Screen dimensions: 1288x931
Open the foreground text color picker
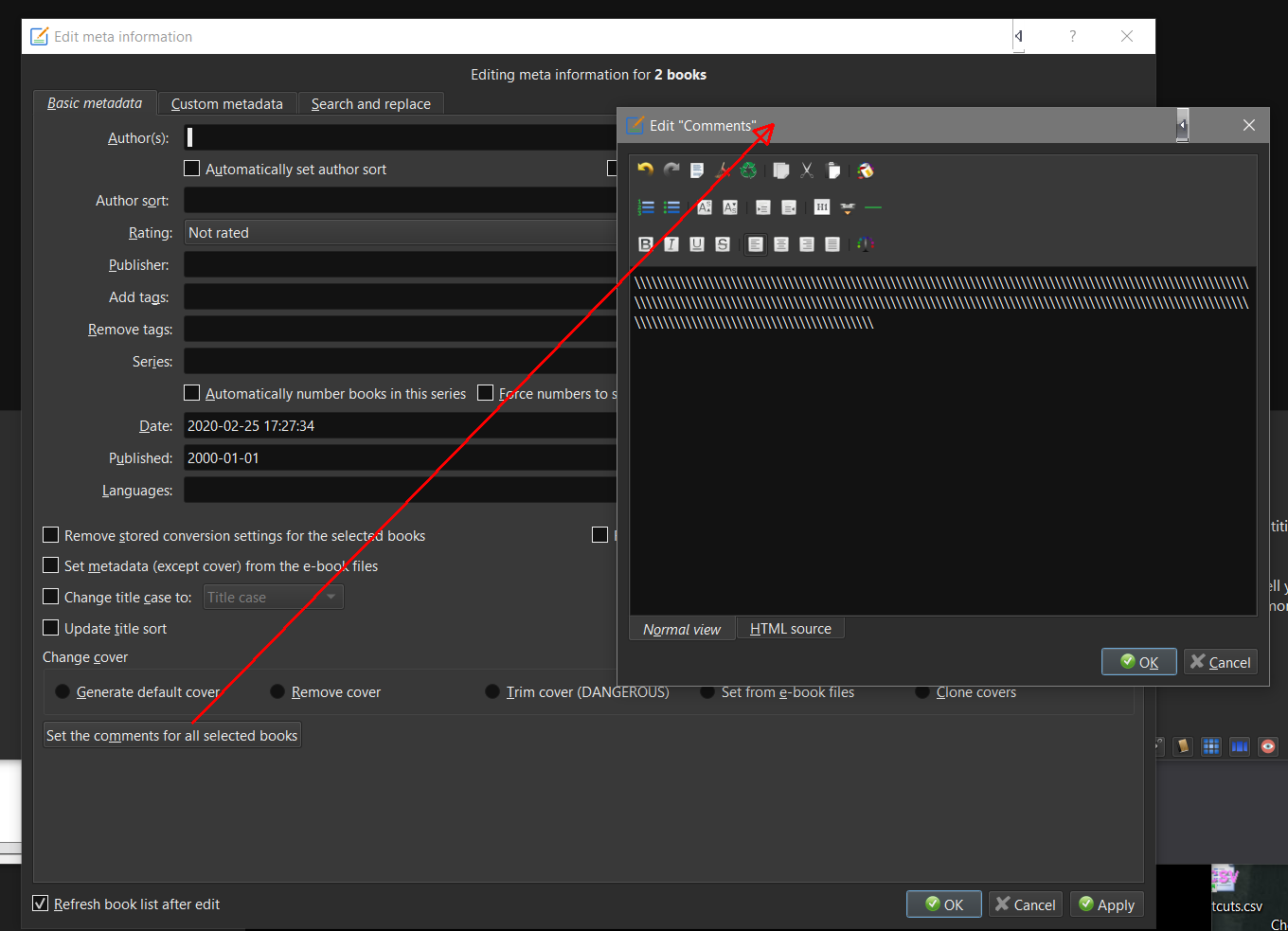[x=865, y=244]
